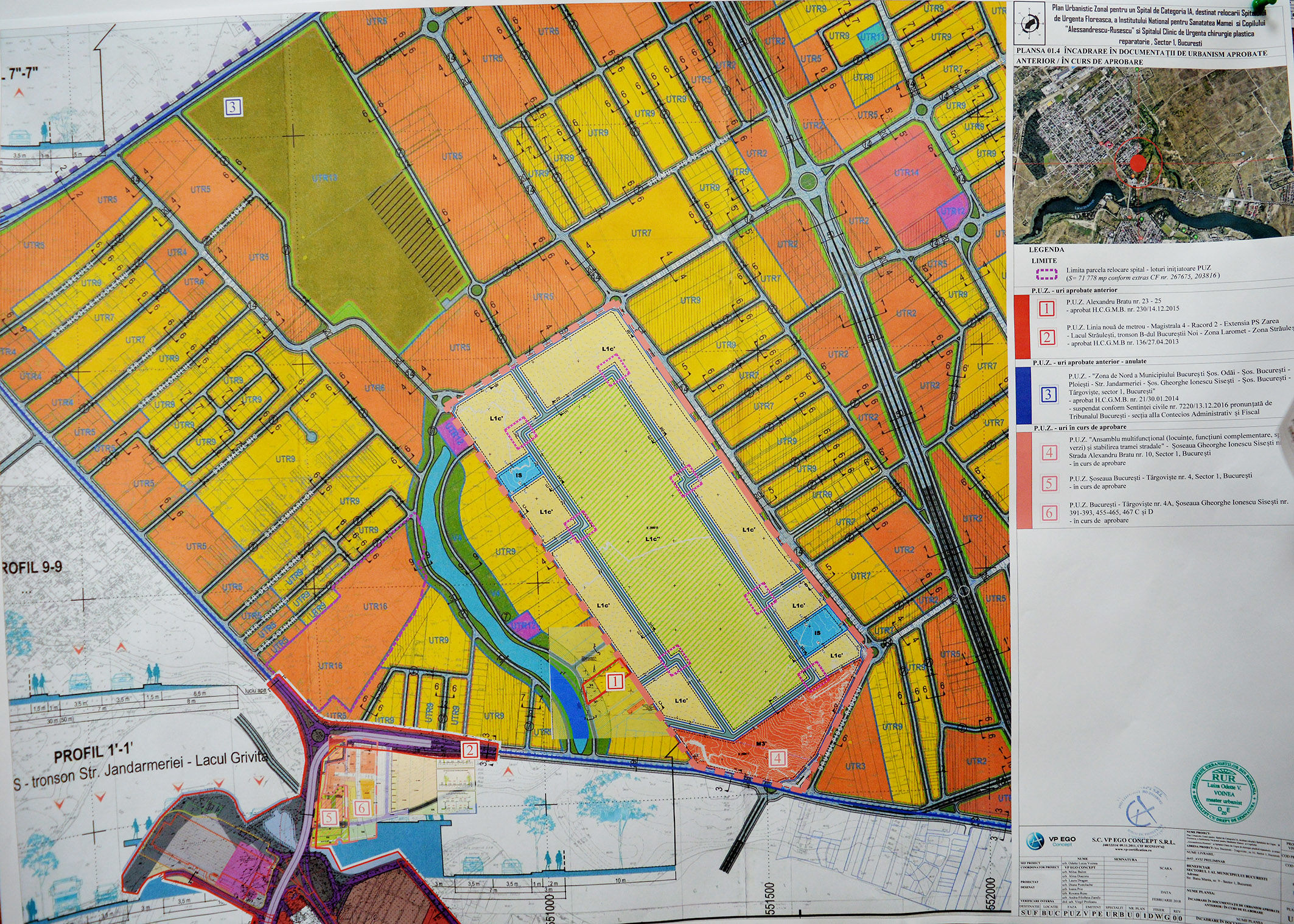Click the 'S.C. VP EGO CONCEPT S.R.L.' company name
Screen dimensions: 1294x924
pyautogui.click(x=1133, y=840)
